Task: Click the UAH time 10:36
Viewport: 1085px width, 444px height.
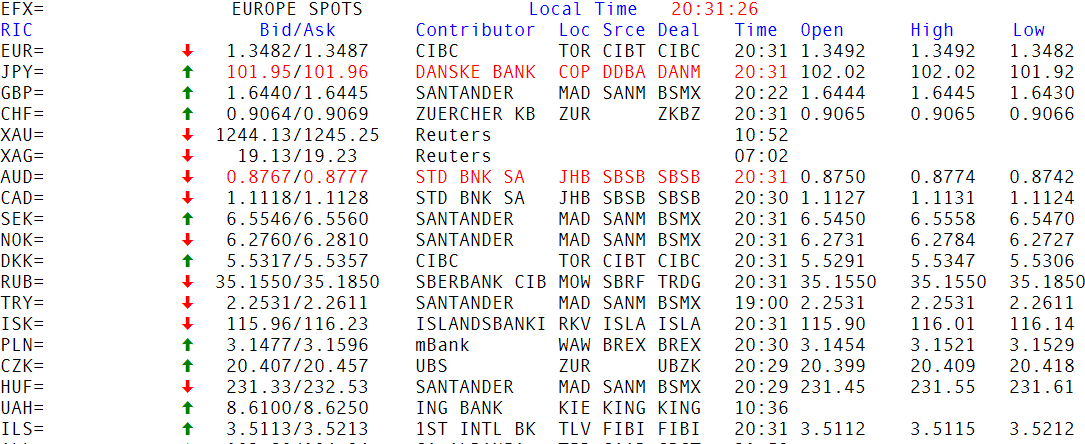Action: 761,408
